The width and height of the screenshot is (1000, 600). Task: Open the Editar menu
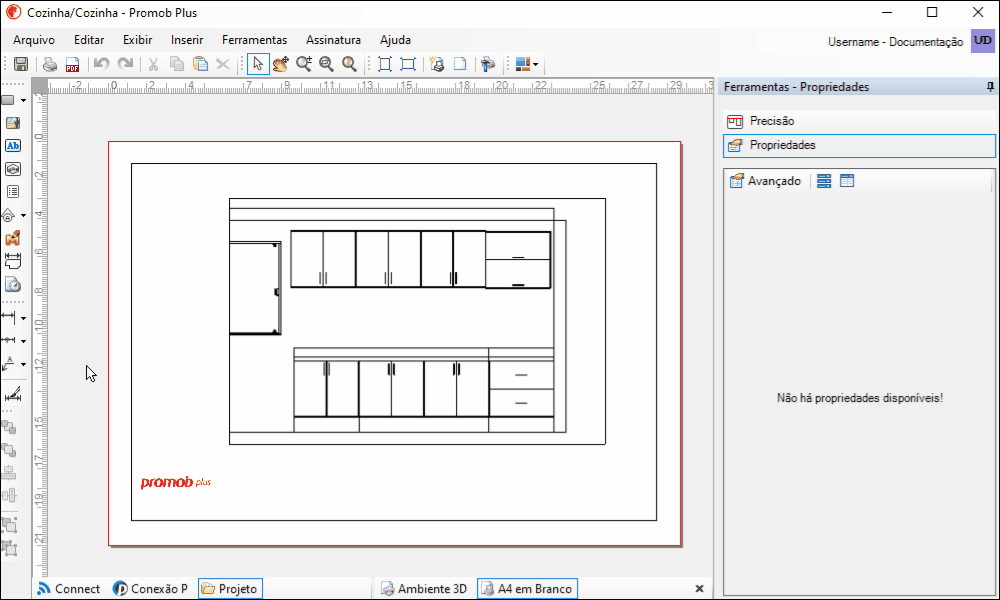(x=89, y=40)
